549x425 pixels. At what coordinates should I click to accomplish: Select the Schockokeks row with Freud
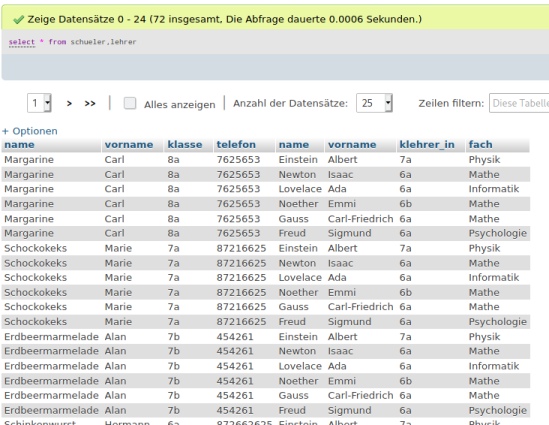265,322
